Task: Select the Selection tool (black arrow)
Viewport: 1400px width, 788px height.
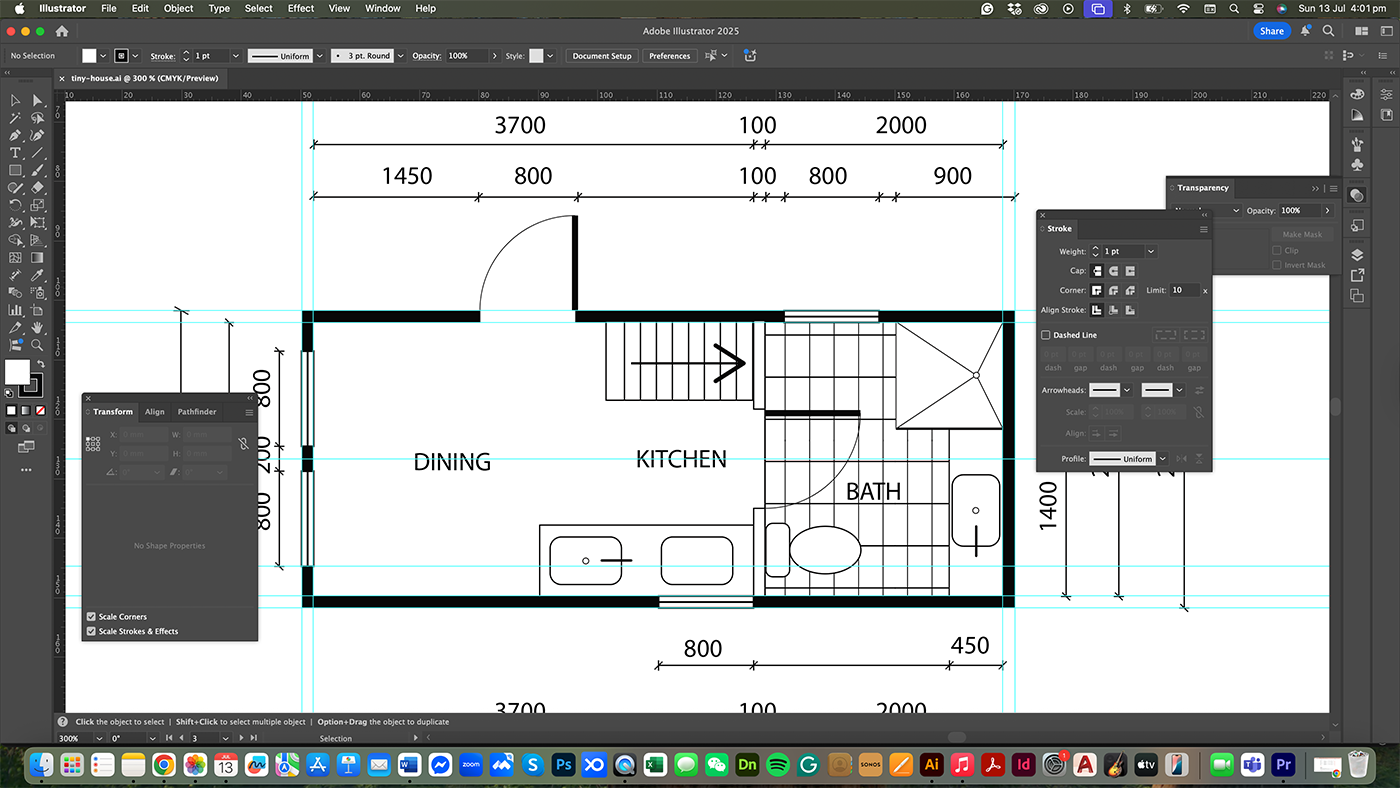Action: point(15,100)
